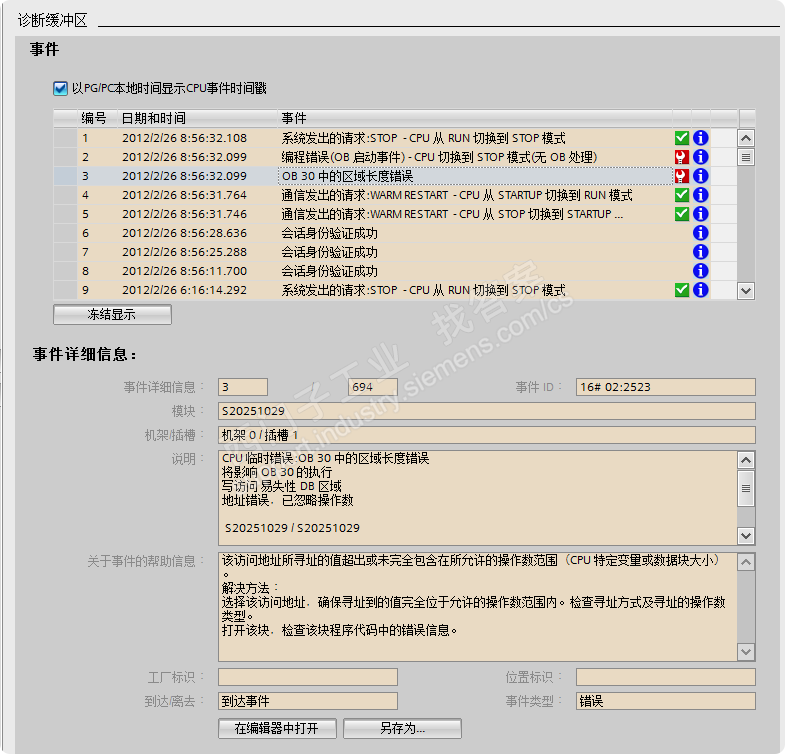The image size is (785, 754).
Task: Click green checkmark icon in event row 4
Action: 681,195
